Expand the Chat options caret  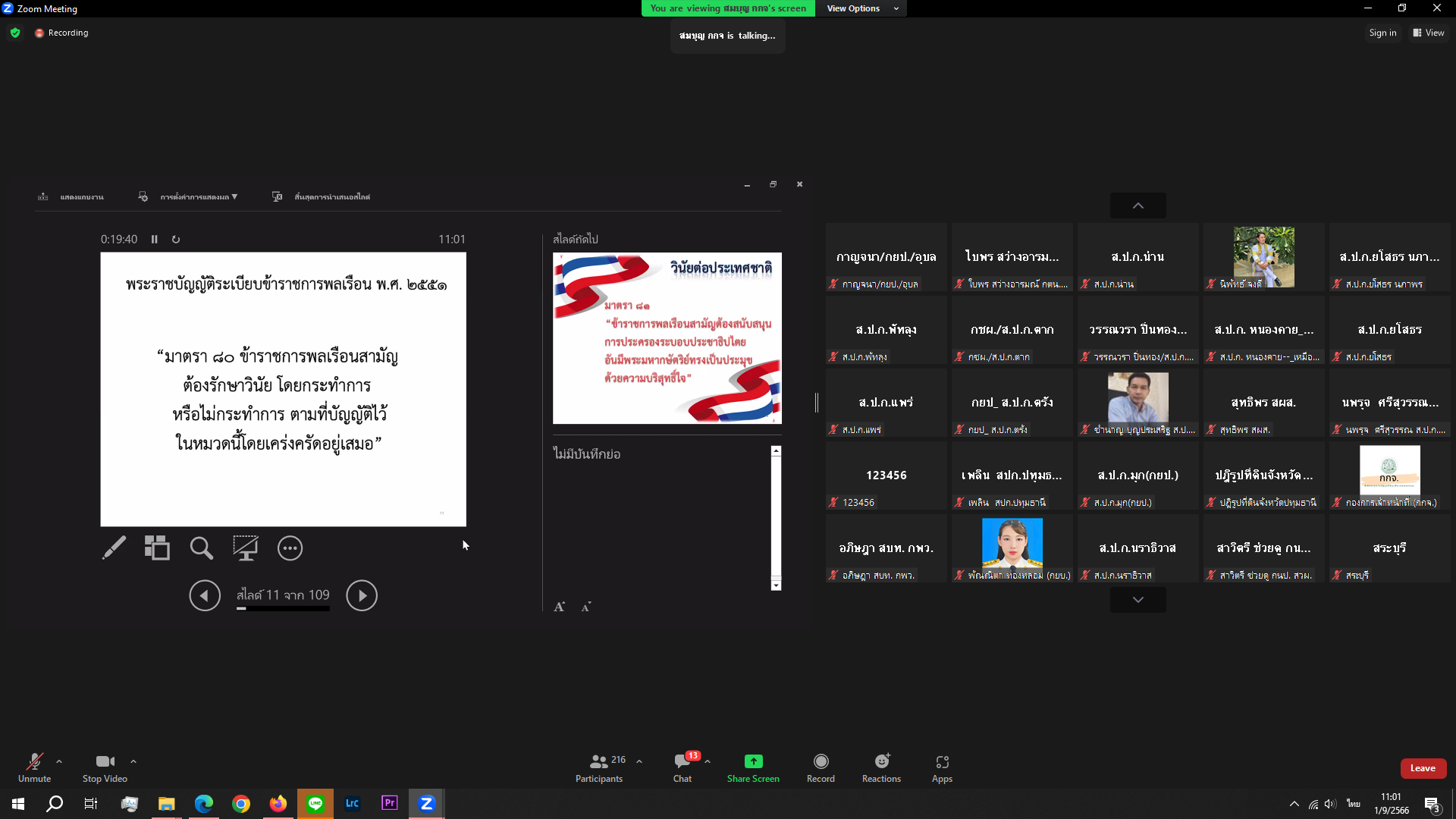(x=708, y=761)
